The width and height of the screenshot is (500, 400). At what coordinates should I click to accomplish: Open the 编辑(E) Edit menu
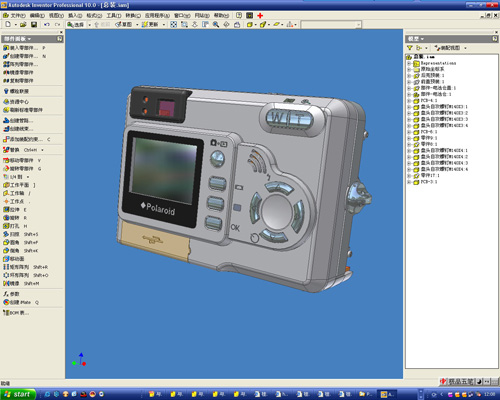[37, 16]
